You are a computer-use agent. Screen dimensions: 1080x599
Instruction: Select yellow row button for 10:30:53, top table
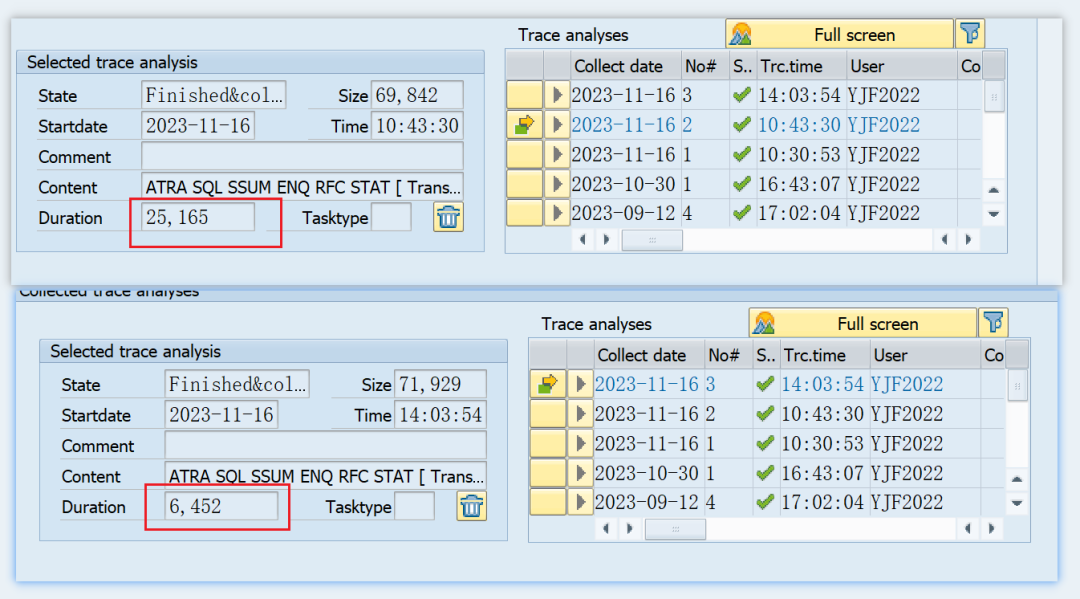524,154
